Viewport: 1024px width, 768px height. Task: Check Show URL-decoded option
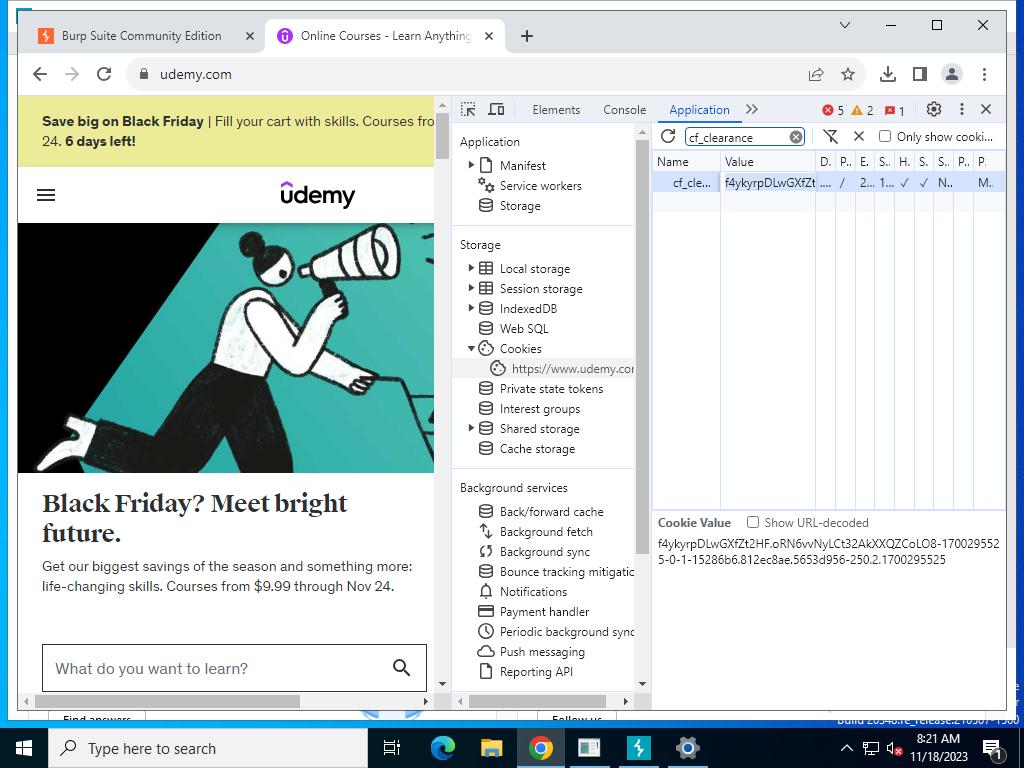pos(753,522)
